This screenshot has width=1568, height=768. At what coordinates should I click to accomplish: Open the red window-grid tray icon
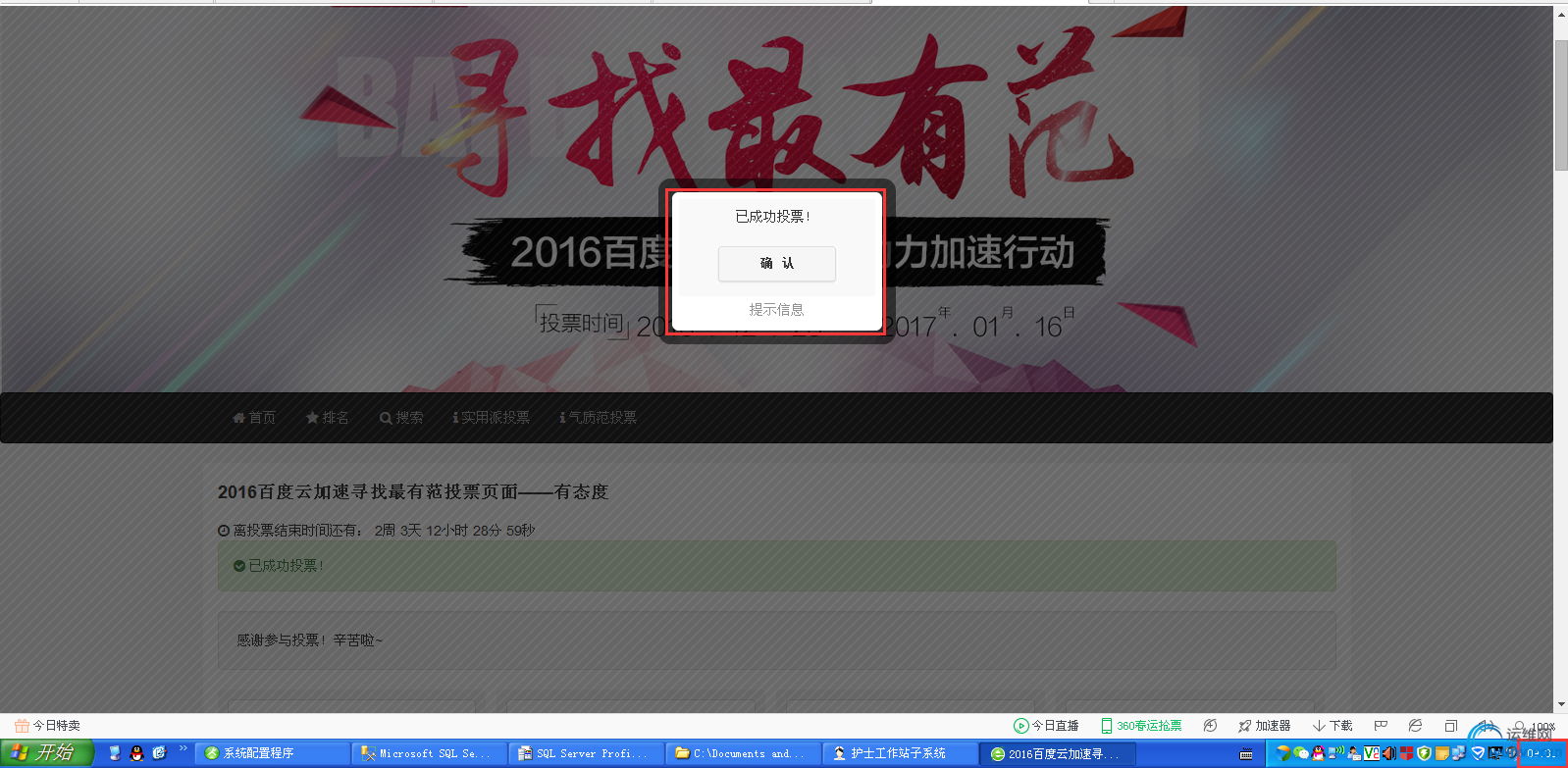(x=1406, y=753)
